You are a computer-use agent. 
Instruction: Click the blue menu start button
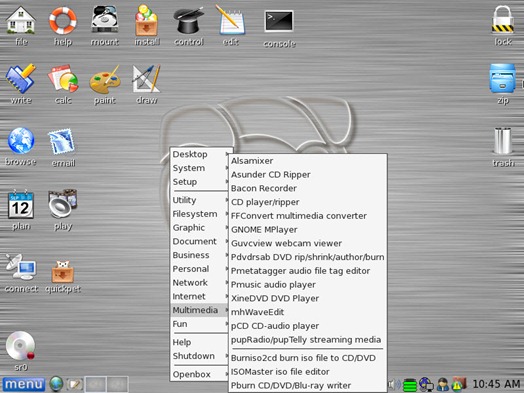(23, 384)
